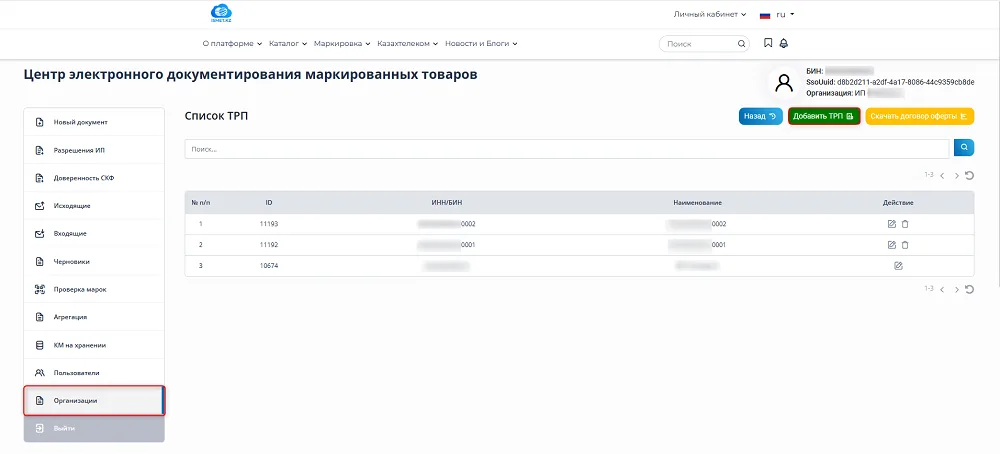Click the ИНН/БИН column header
Screen dimensions: 1000x454
coord(446,203)
